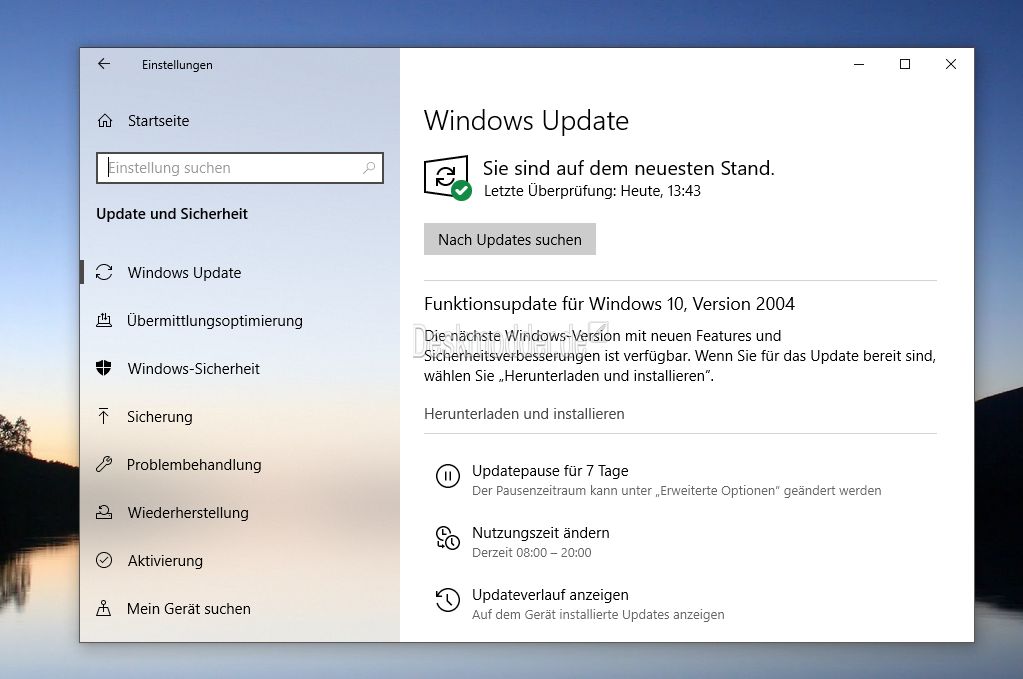Image resolution: width=1023 pixels, height=679 pixels.
Task: Maximize the Einstellungen window
Action: click(905, 64)
